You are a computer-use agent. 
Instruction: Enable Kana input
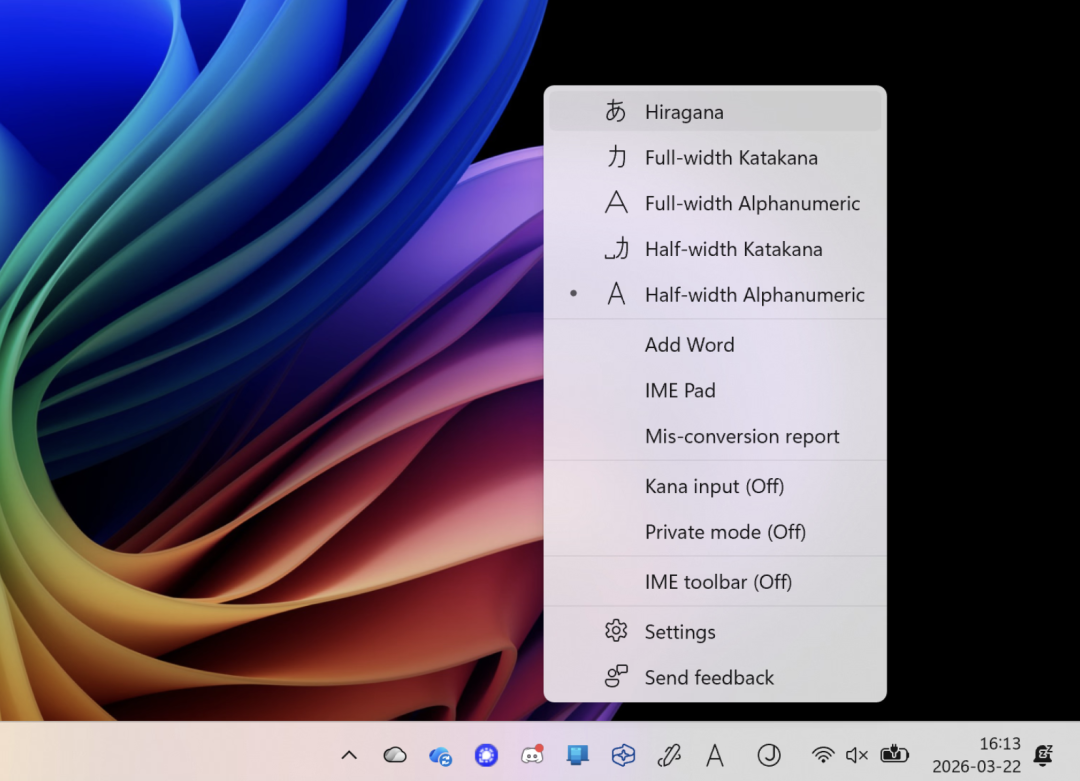click(x=714, y=486)
